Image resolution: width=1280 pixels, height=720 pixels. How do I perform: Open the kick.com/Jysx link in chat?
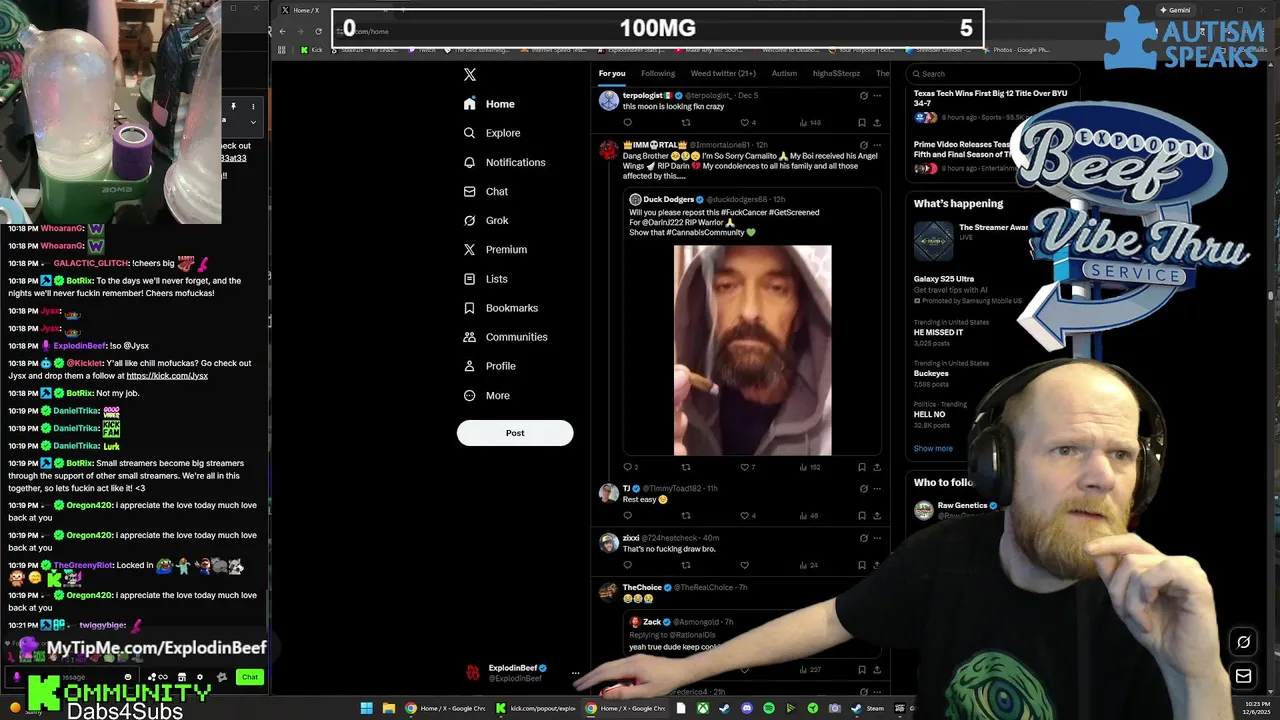167,376
